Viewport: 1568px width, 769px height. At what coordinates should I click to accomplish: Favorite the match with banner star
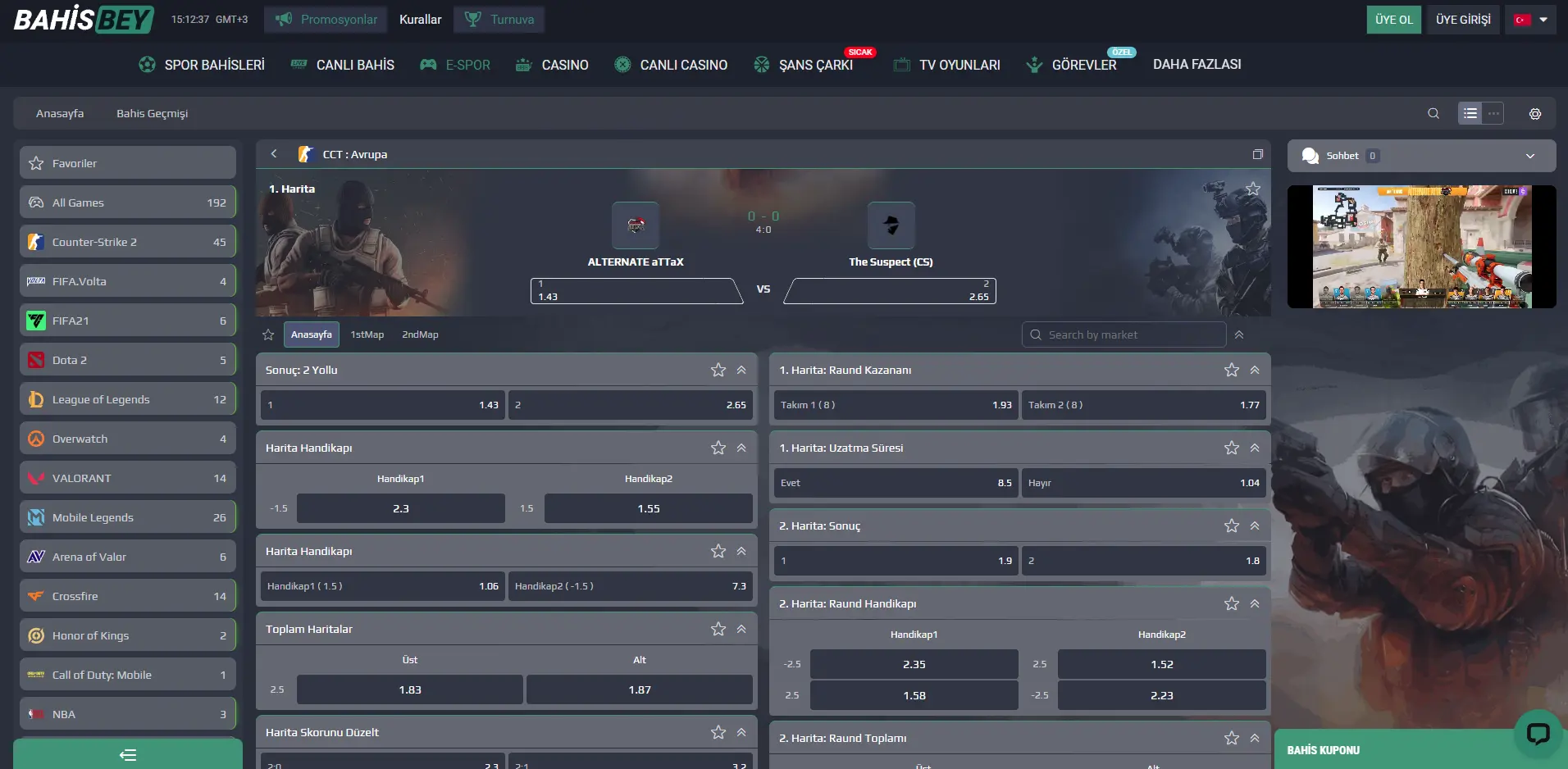point(1253,189)
